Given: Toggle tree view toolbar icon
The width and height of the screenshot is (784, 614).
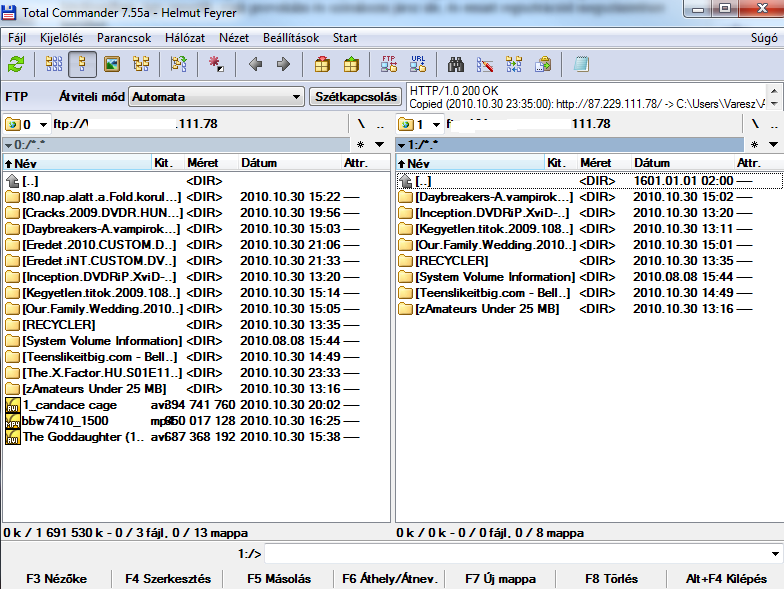Looking at the screenshot, I should pyautogui.click(x=141, y=64).
